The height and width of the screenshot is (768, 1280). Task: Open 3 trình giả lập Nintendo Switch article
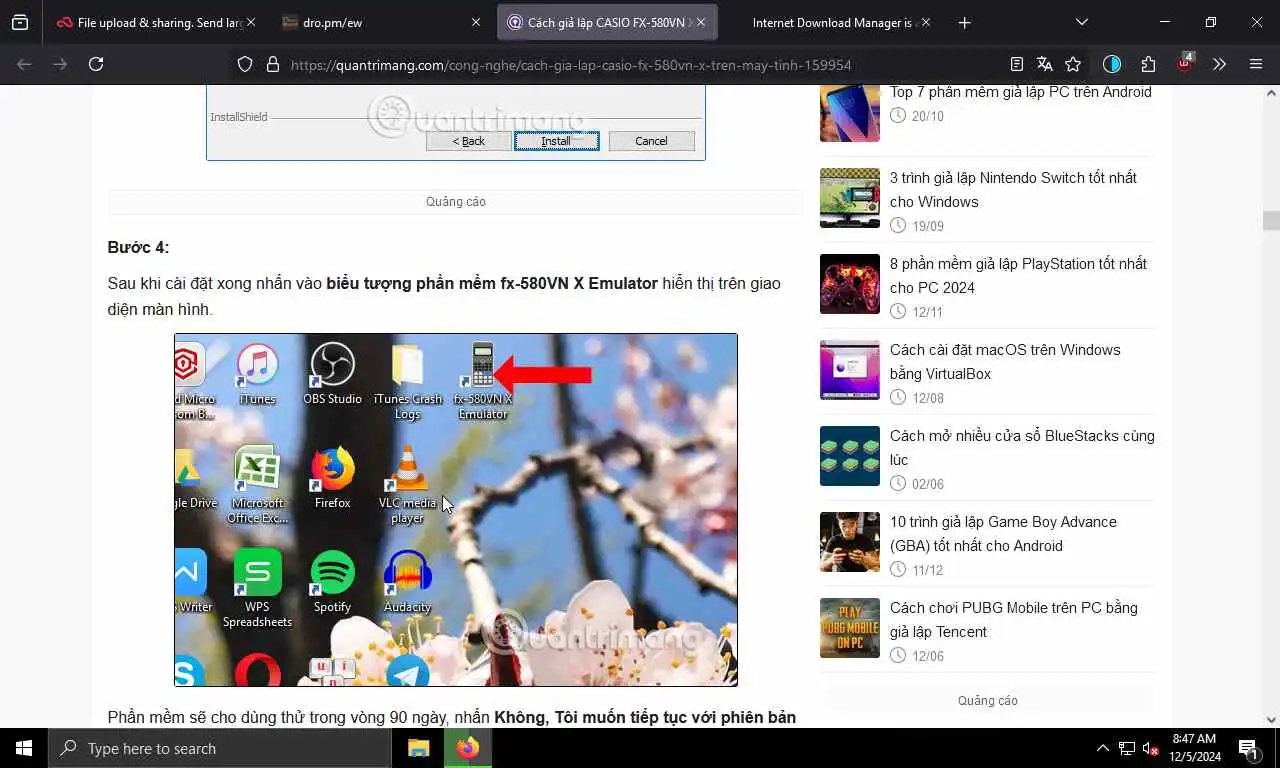pos(1013,189)
